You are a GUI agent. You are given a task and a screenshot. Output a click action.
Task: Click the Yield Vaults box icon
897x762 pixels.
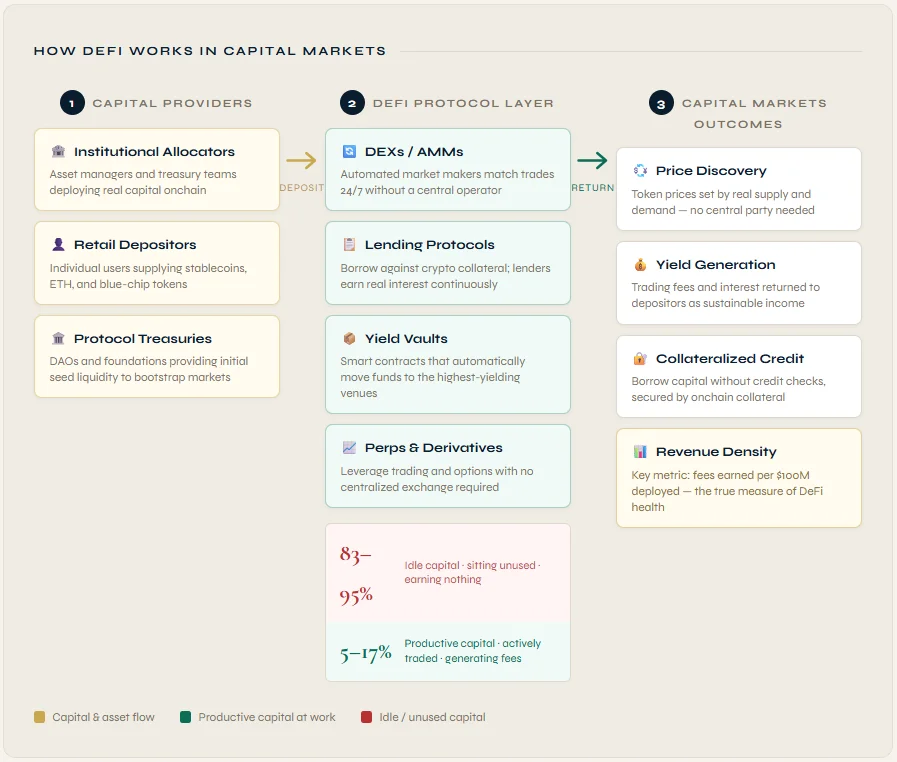[349, 339]
